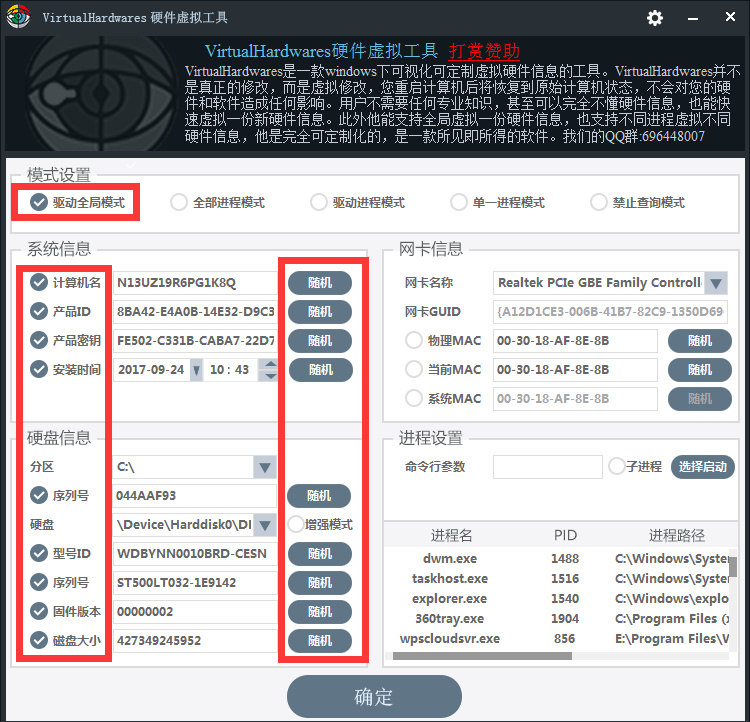750x722 pixels.
Task: Click the process list vertical scrollbar
Action: point(733,566)
